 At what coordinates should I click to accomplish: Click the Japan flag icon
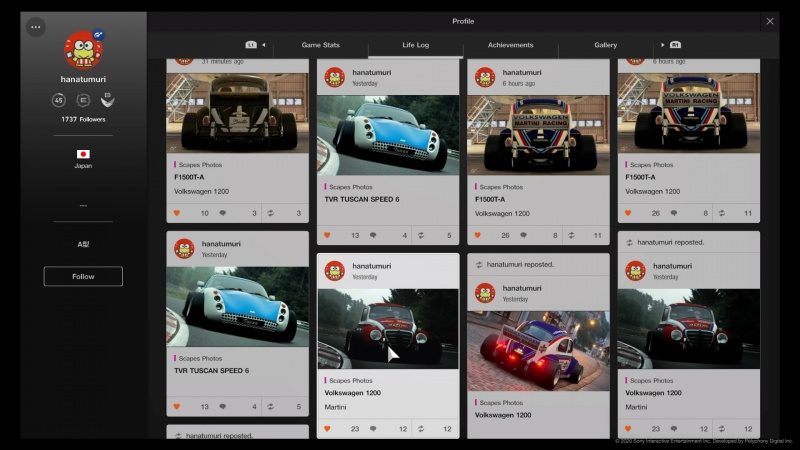83,154
